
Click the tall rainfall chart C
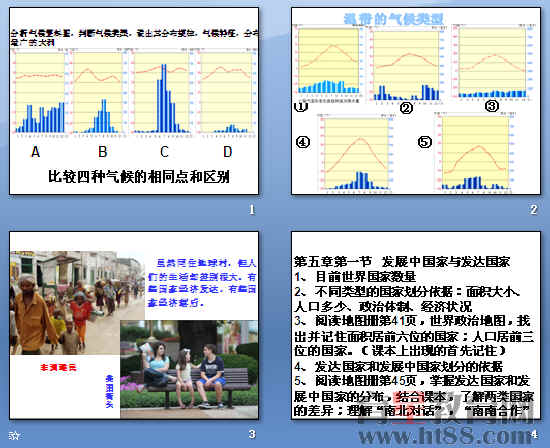(x=161, y=93)
